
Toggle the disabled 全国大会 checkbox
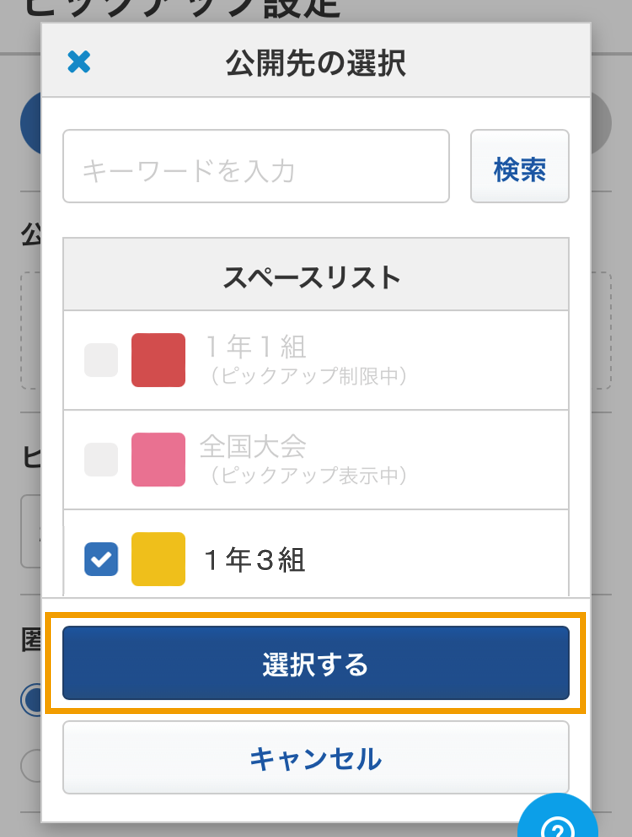(101, 460)
